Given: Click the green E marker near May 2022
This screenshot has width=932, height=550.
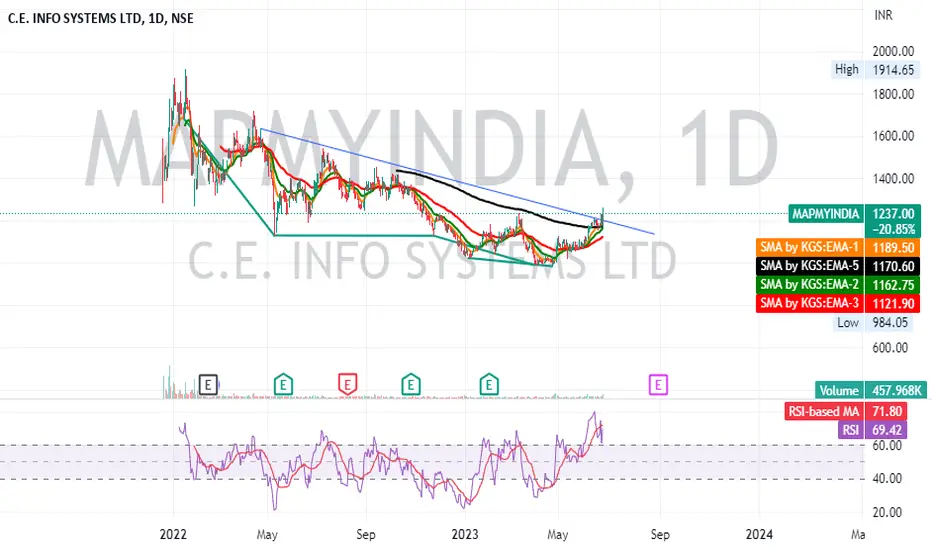Looking at the screenshot, I should coord(284,385).
